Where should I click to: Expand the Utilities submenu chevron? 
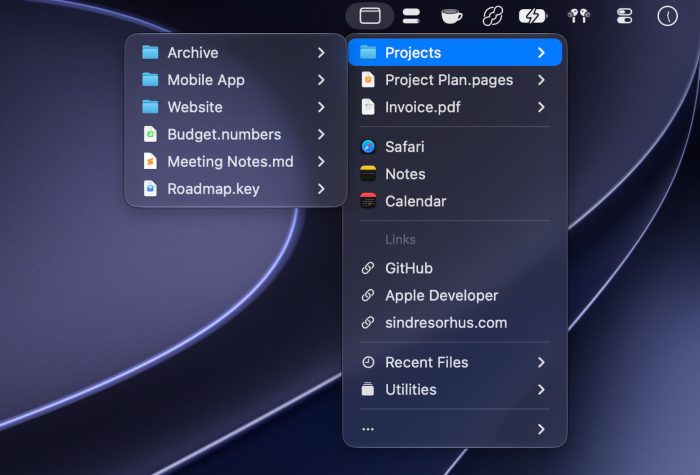click(x=541, y=389)
